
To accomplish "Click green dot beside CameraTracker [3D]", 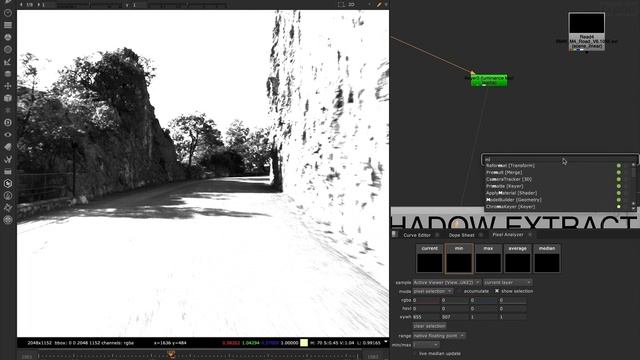I will [x=618, y=179].
